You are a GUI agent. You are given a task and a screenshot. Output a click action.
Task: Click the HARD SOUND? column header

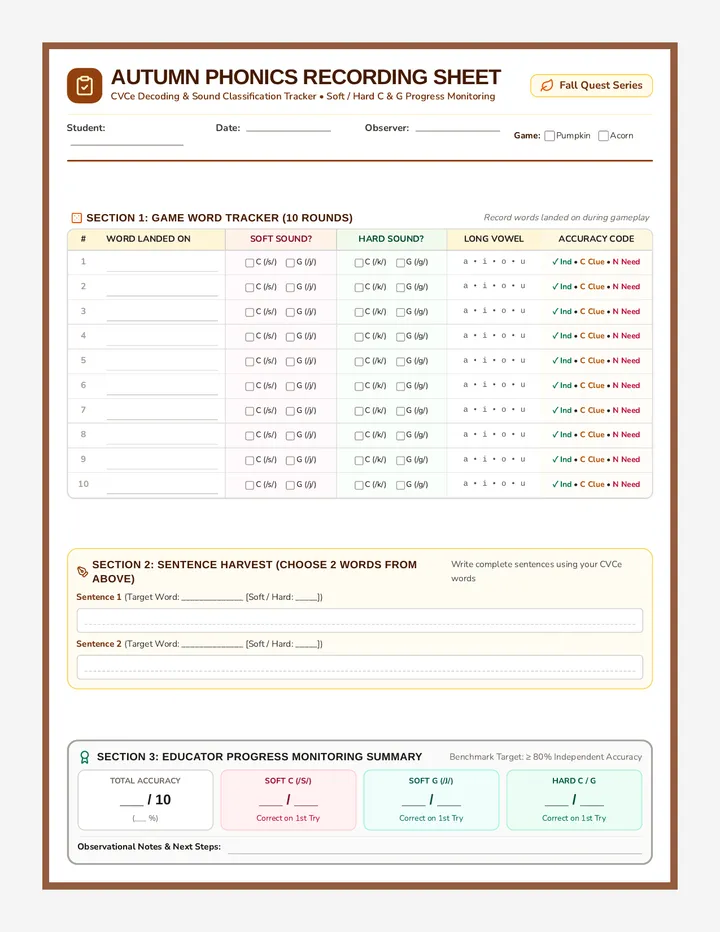coord(391,239)
